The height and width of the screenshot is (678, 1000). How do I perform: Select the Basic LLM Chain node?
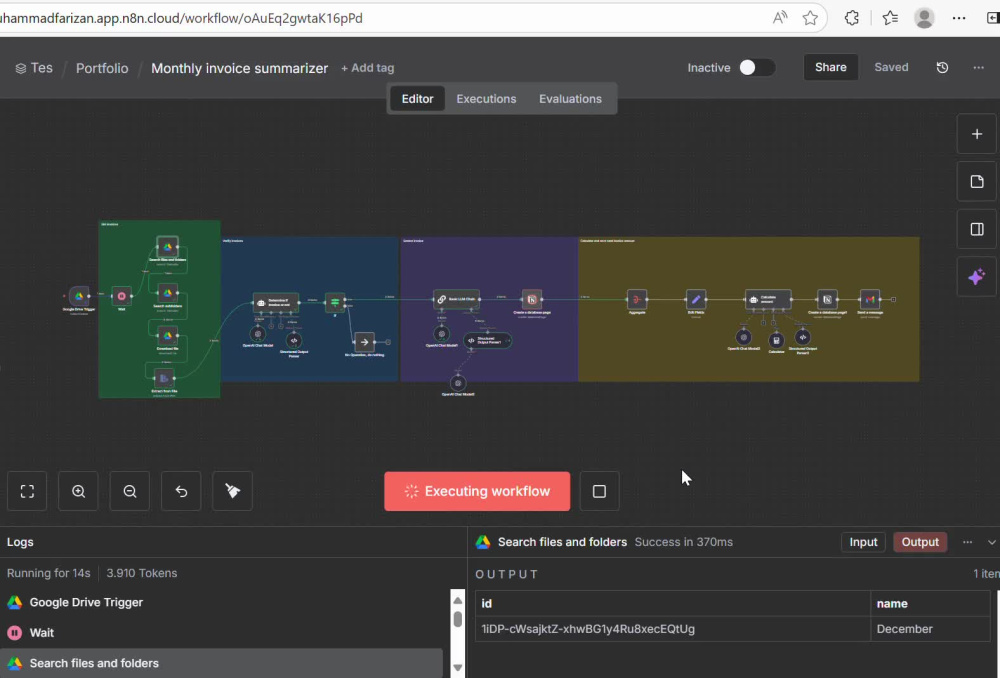[457, 299]
